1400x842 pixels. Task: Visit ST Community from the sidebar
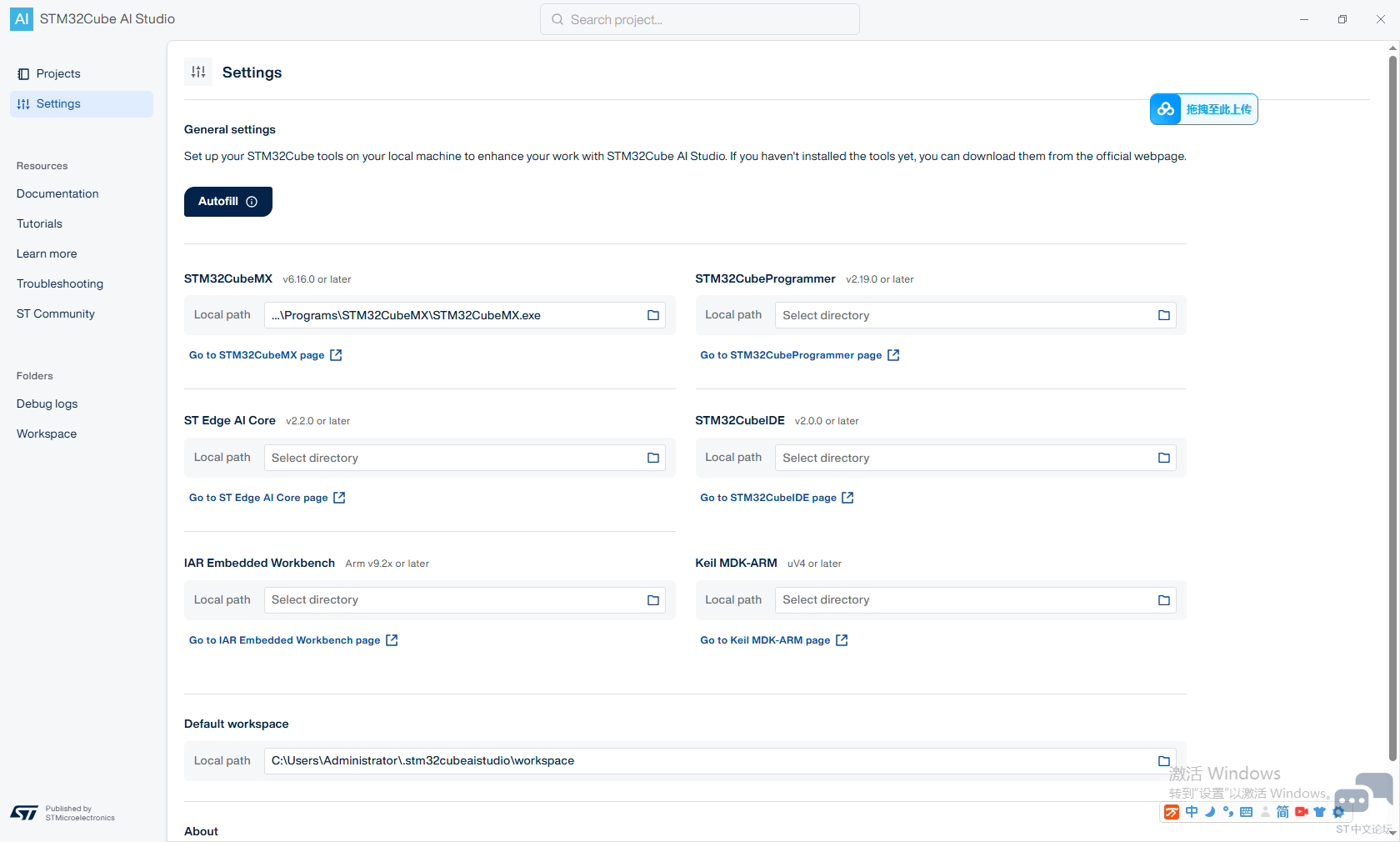coord(56,313)
